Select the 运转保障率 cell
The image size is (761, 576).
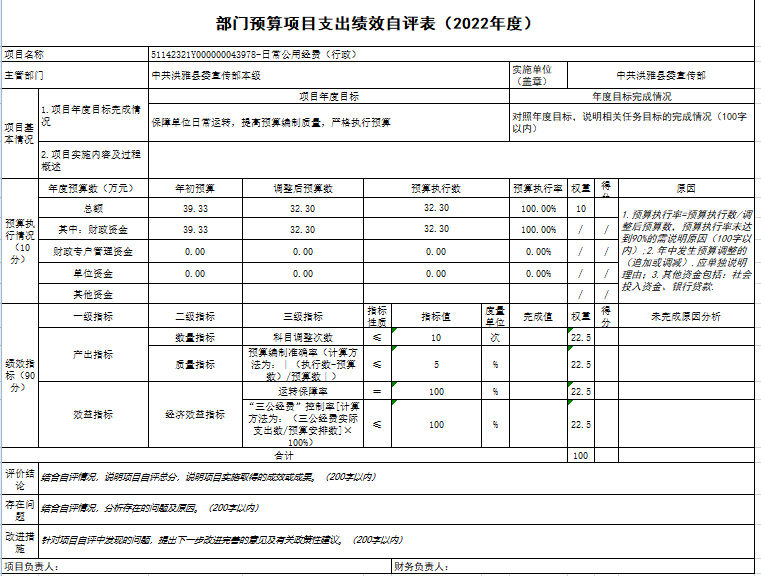tap(303, 391)
